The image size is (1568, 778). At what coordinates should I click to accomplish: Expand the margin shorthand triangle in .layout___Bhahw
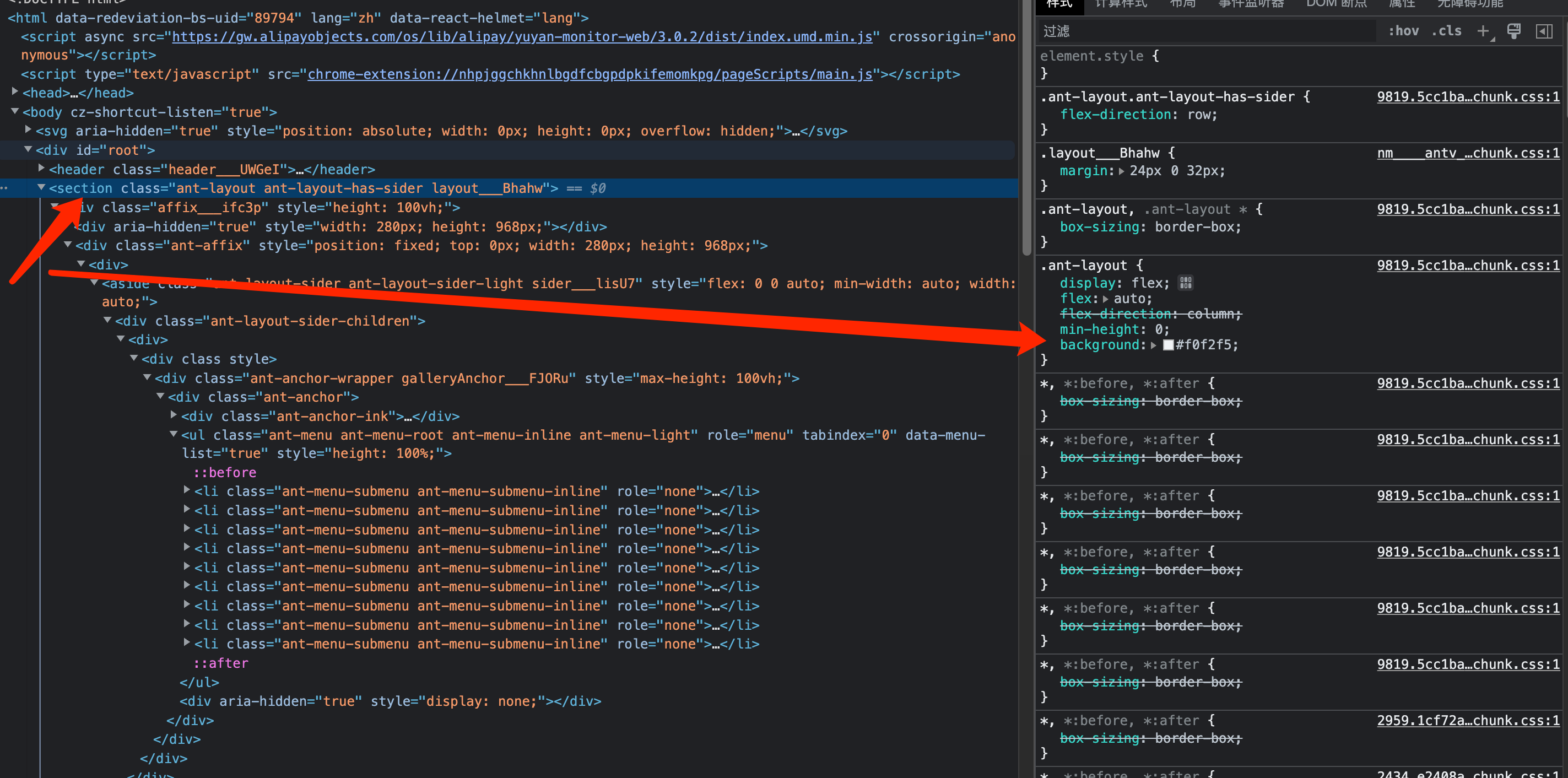click(1122, 171)
